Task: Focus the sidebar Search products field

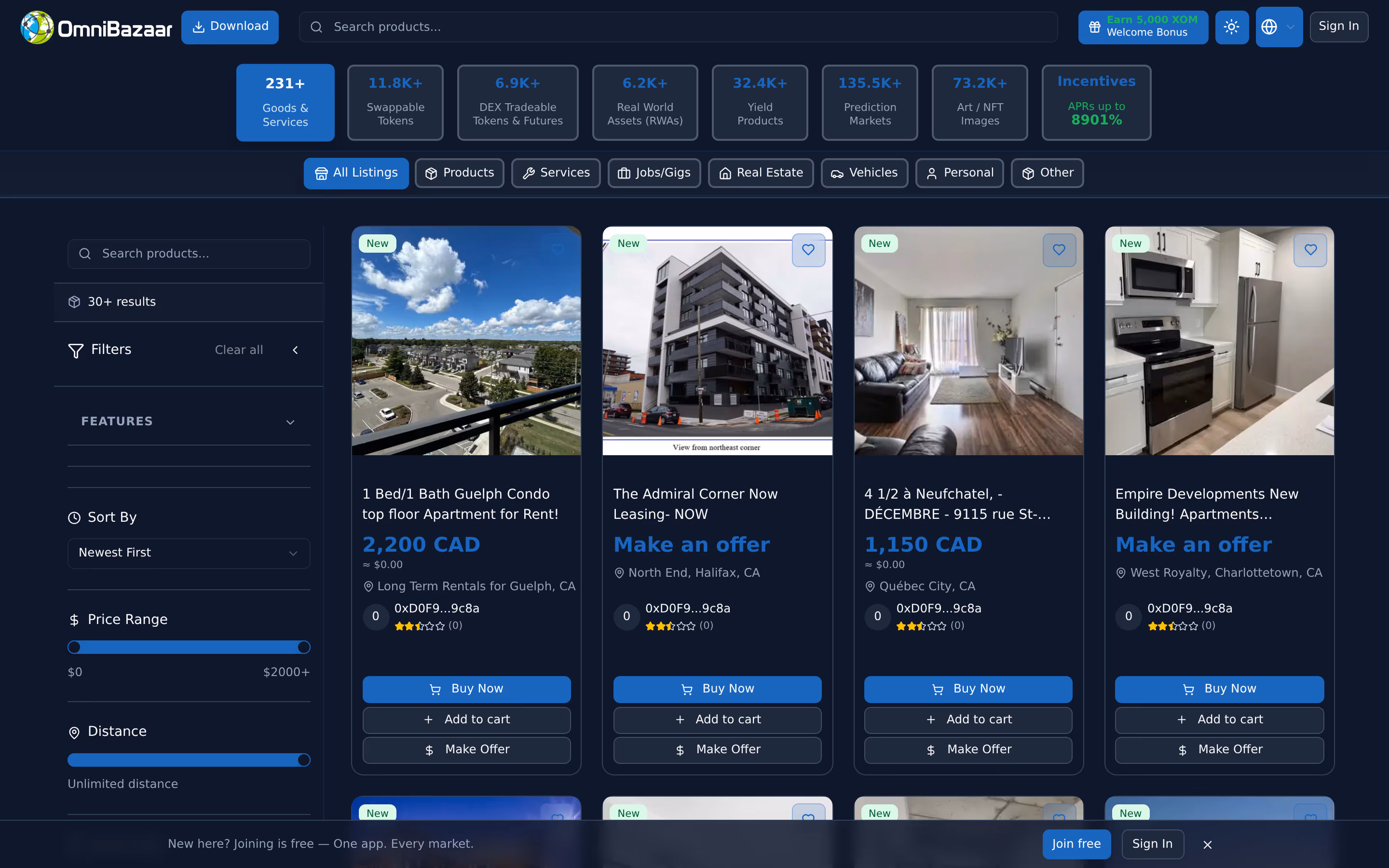Action: tap(189, 254)
